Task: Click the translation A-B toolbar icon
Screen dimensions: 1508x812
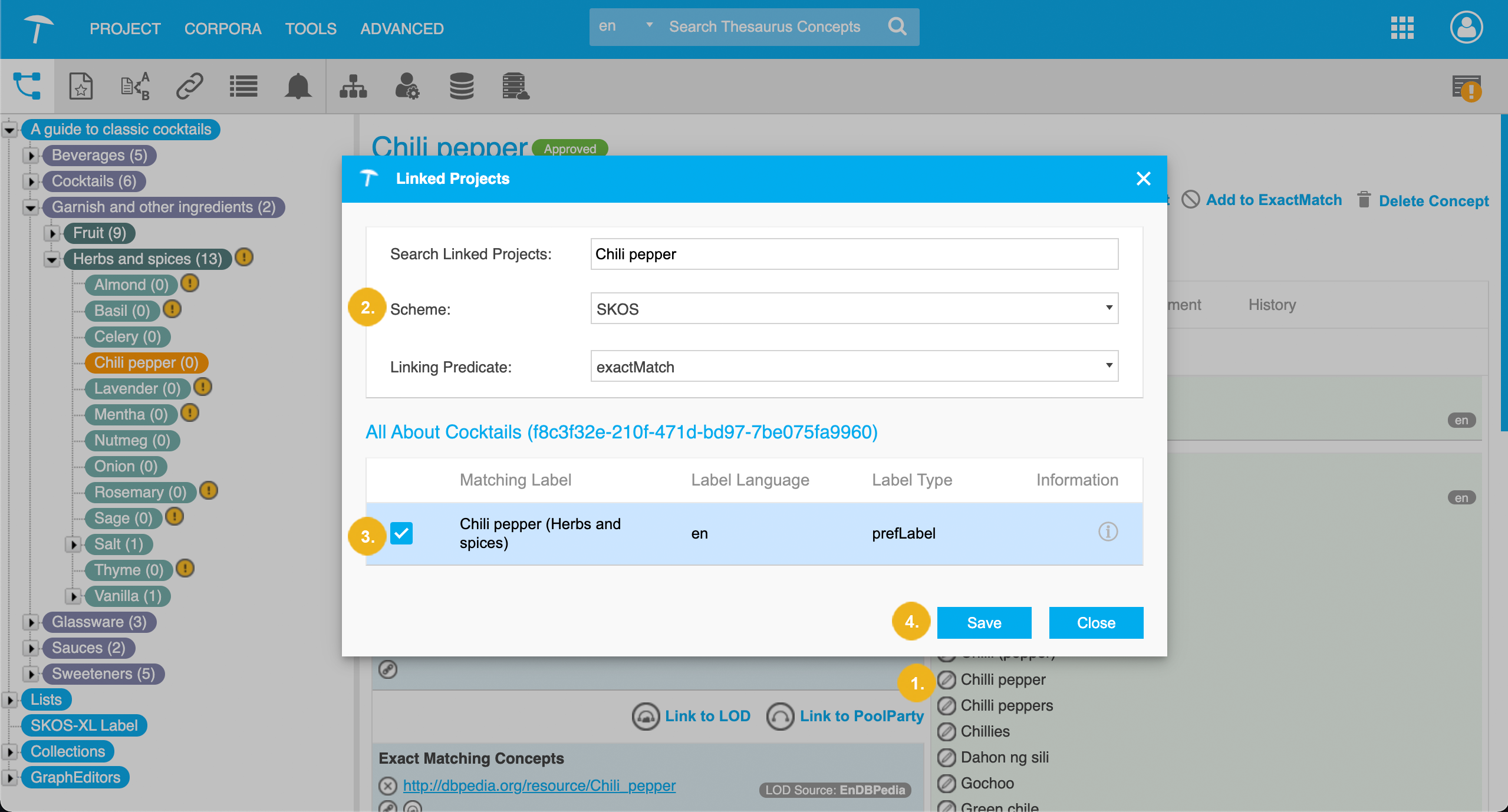Action: 135,86
